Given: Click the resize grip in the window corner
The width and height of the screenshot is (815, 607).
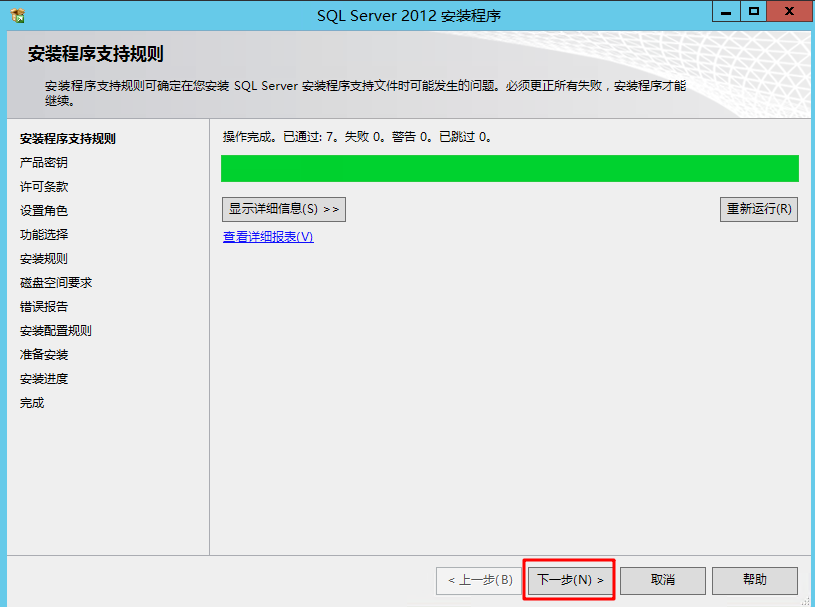Looking at the screenshot, I should [x=805, y=602].
